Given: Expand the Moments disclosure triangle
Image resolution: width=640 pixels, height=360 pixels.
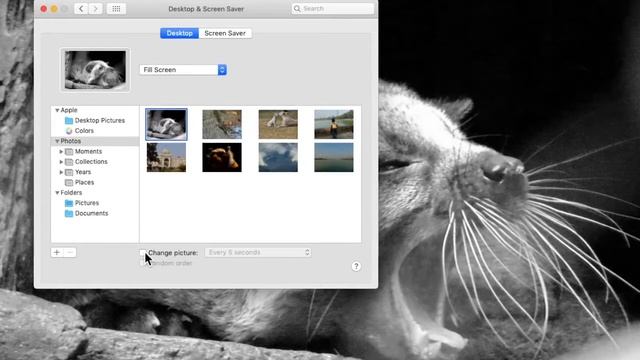Looking at the screenshot, I should [61, 151].
